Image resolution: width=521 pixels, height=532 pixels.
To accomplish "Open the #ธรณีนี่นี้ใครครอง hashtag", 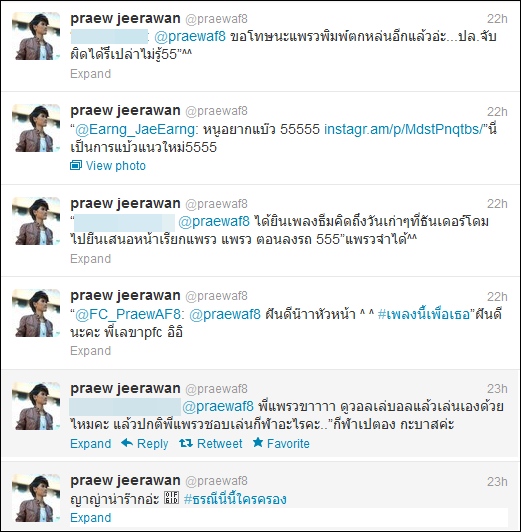I will (235, 499).
